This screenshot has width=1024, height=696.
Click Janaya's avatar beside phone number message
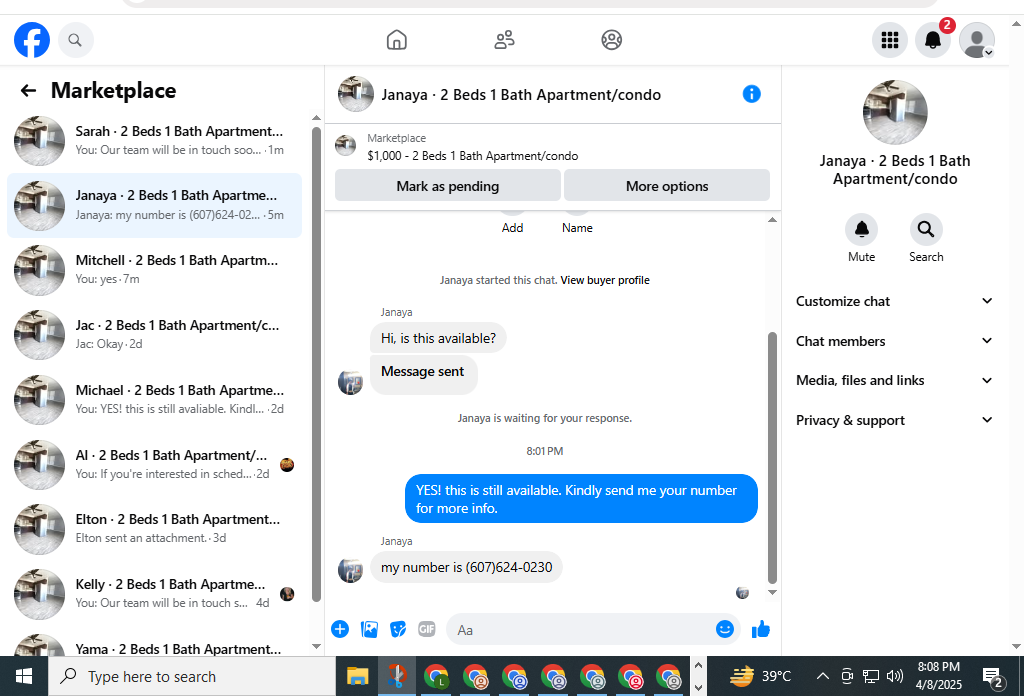pyautogui.click(x=350, y=570)
